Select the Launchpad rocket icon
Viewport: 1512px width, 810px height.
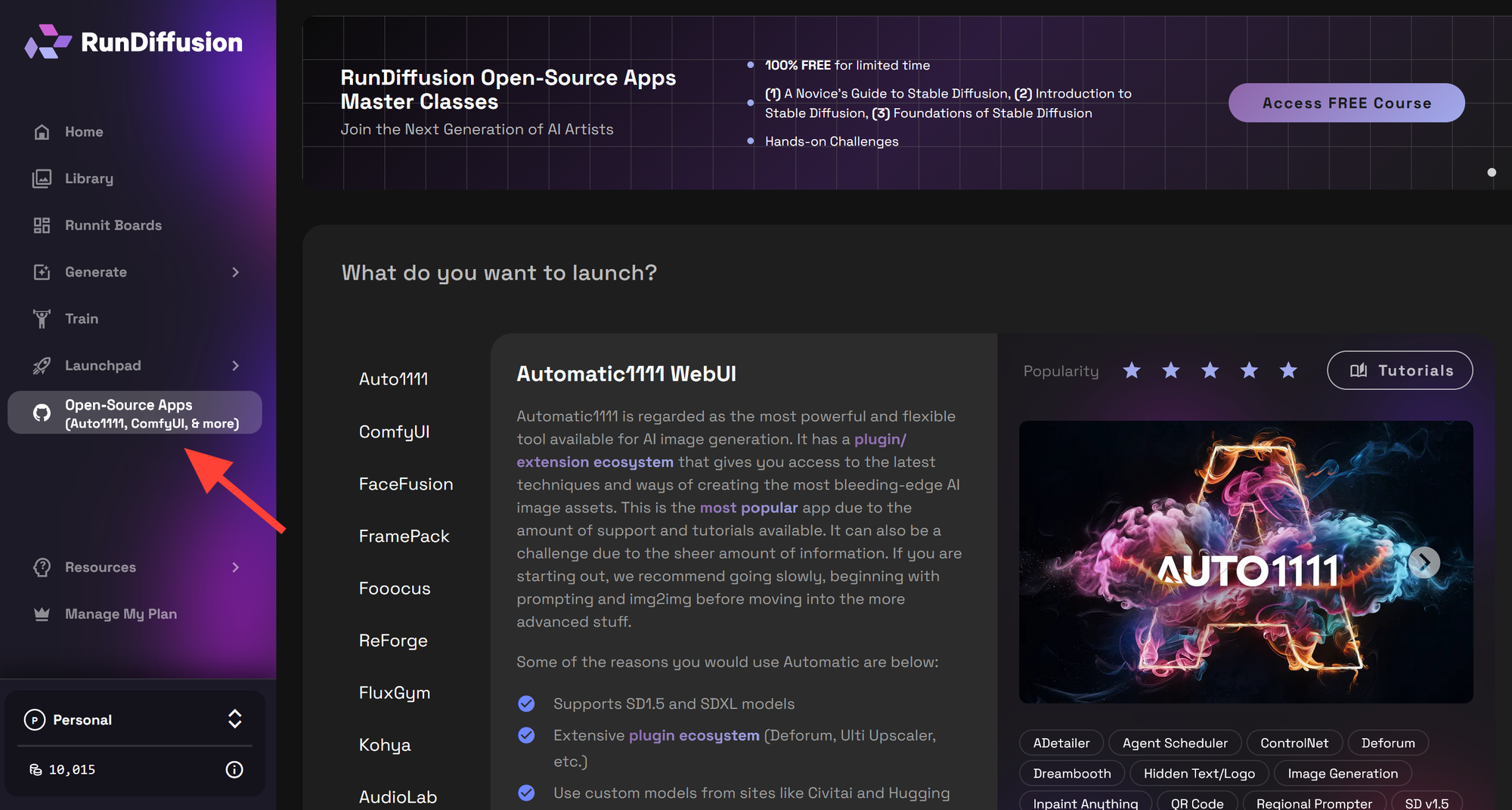point(42,365)
